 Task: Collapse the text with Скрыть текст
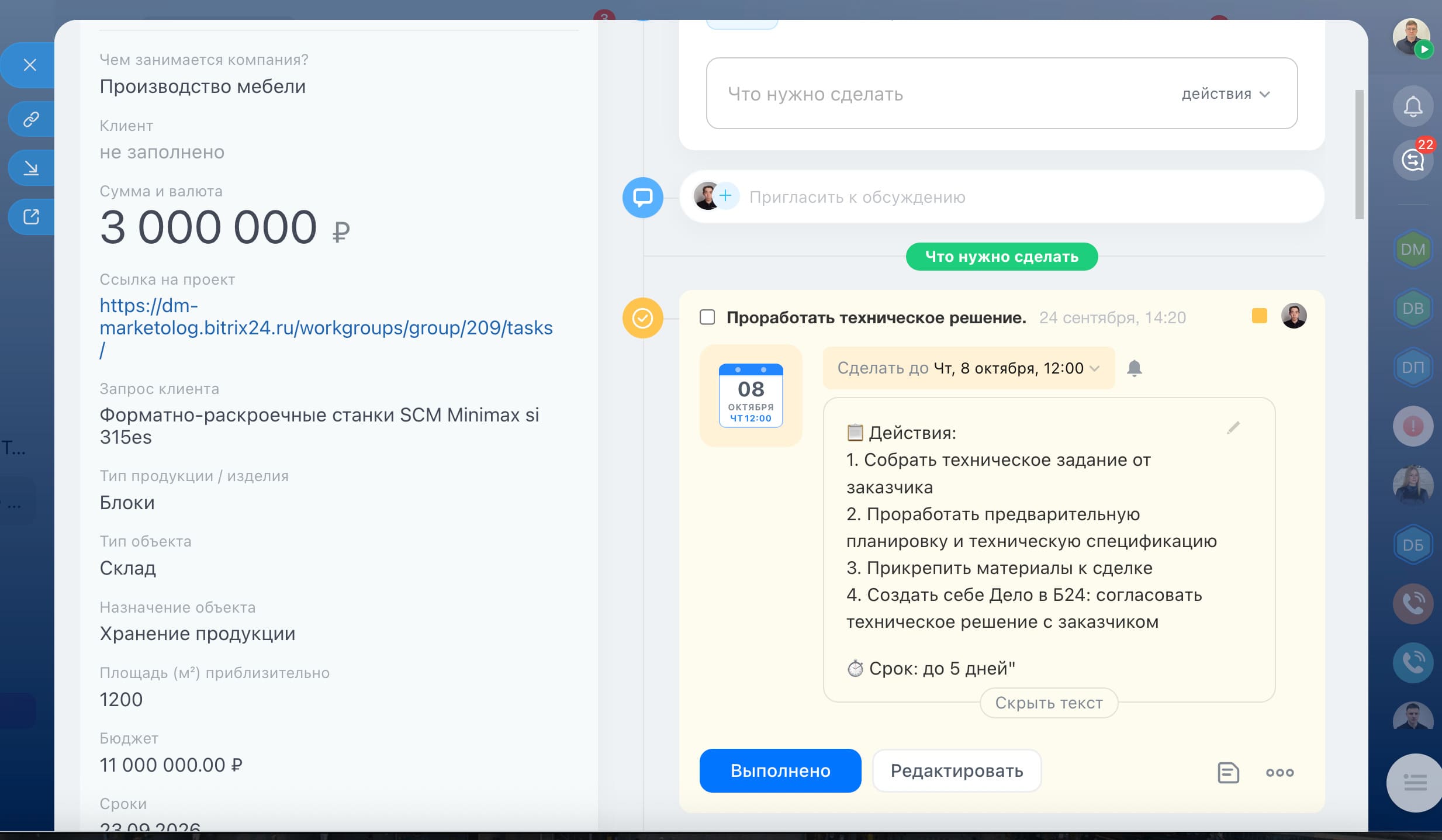tap(1049, 703)
